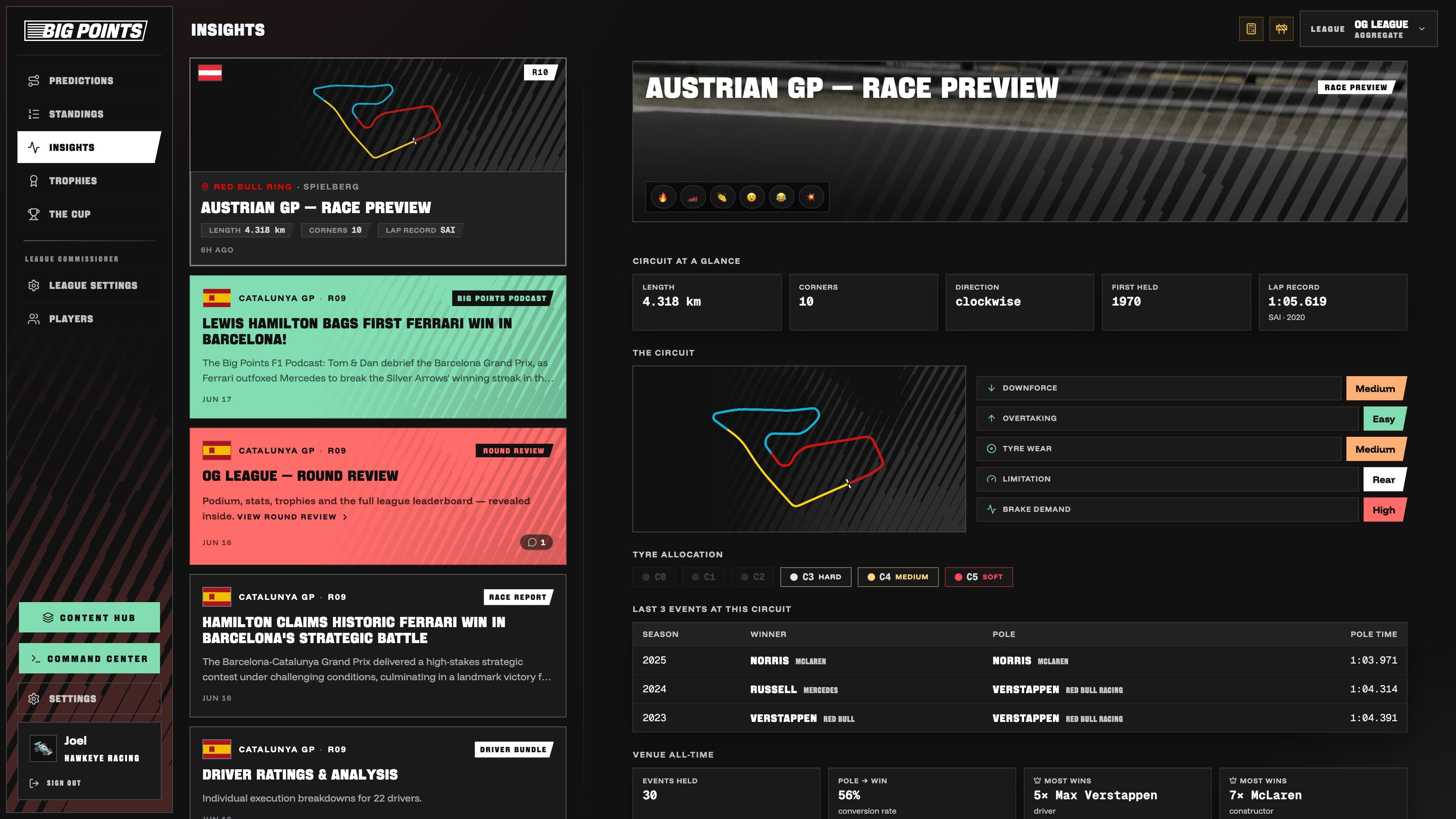Open the Driver Ratings & Analysis card

(378, 773)
